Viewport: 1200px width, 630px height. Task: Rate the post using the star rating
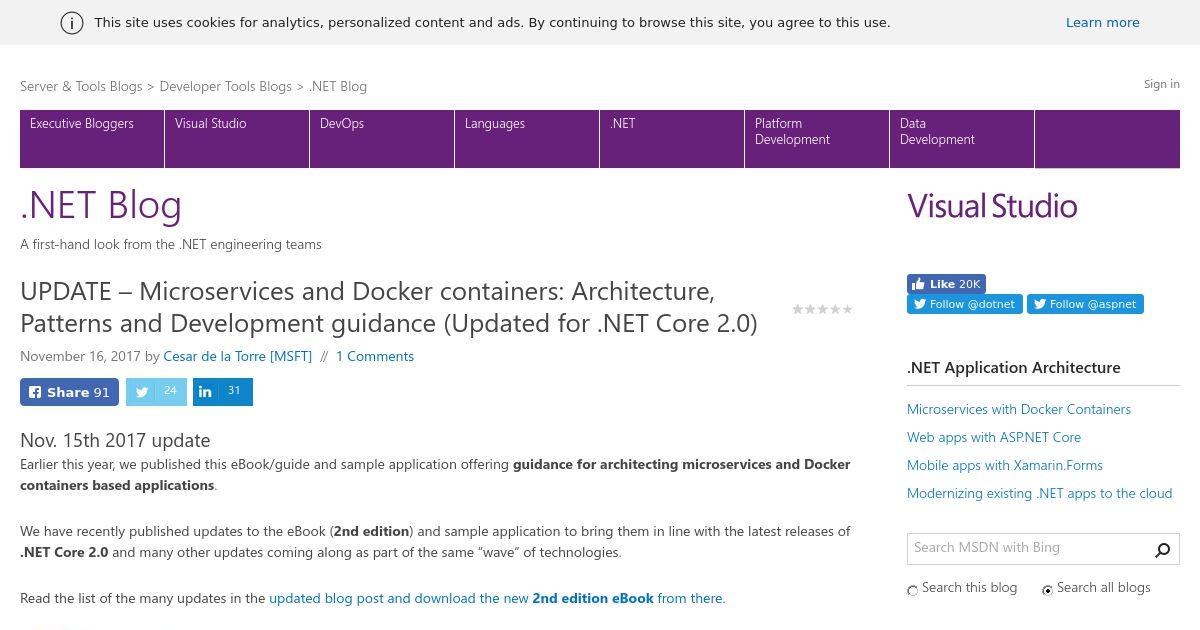[x=822, y=309]
